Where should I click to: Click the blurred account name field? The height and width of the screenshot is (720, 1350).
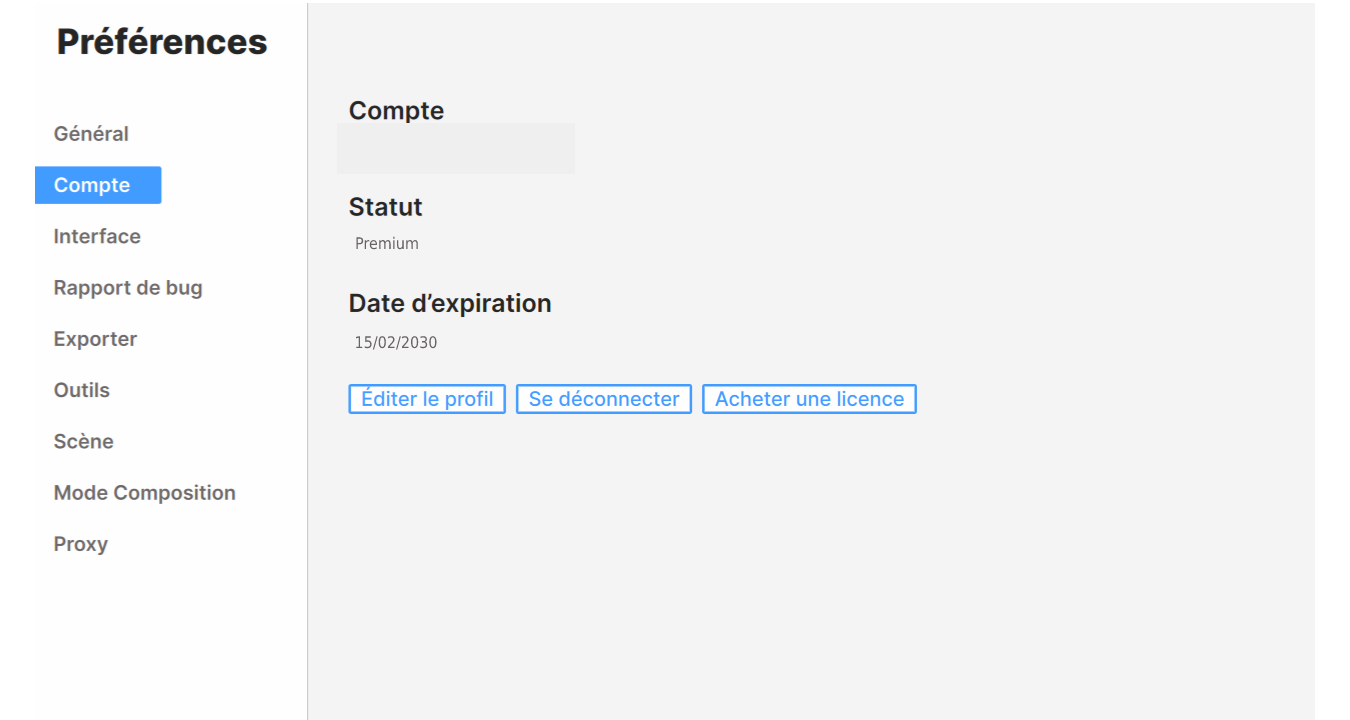pyautogui.click(x=456, y=149)
